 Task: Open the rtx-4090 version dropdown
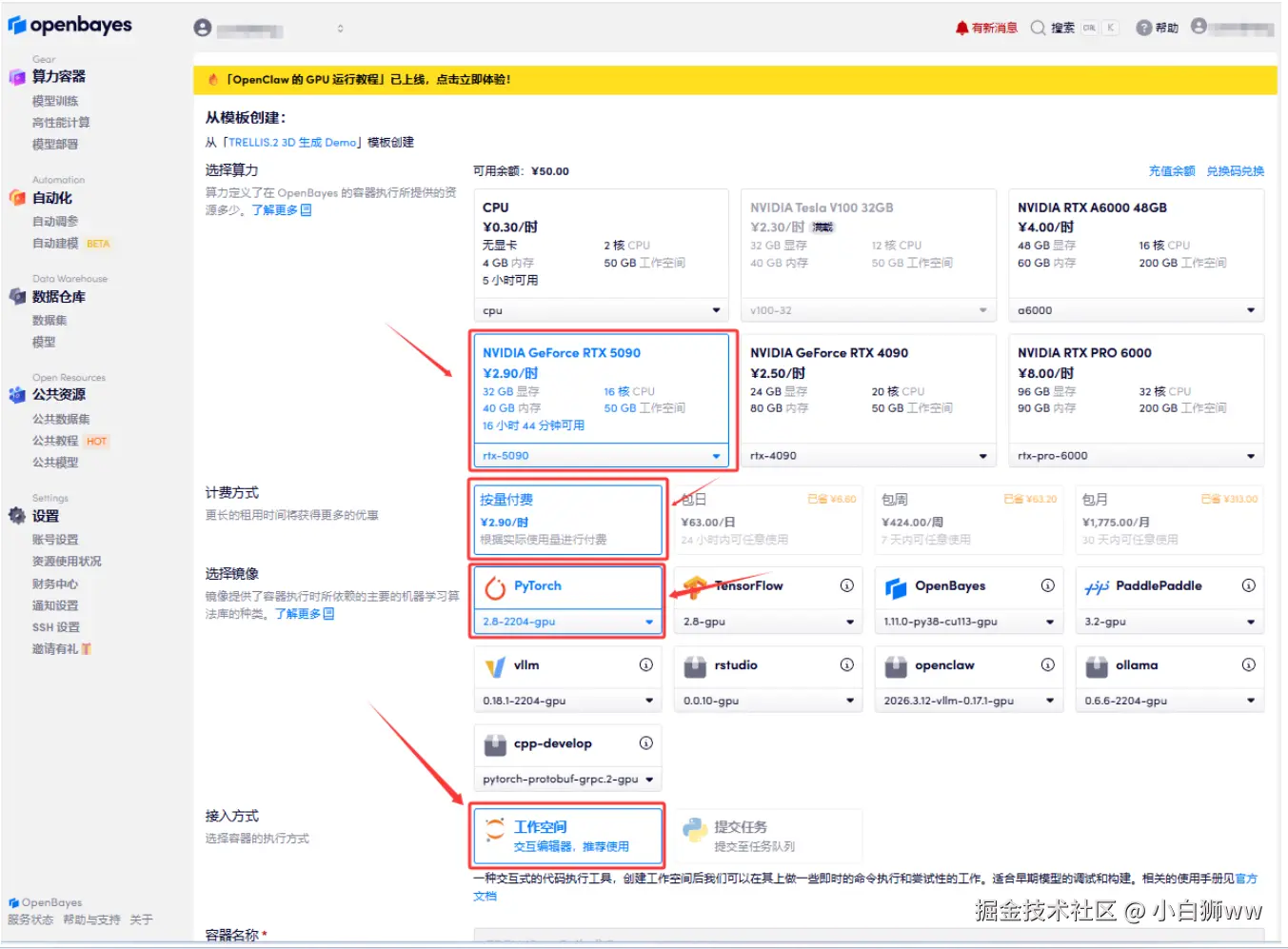[869, 455]
